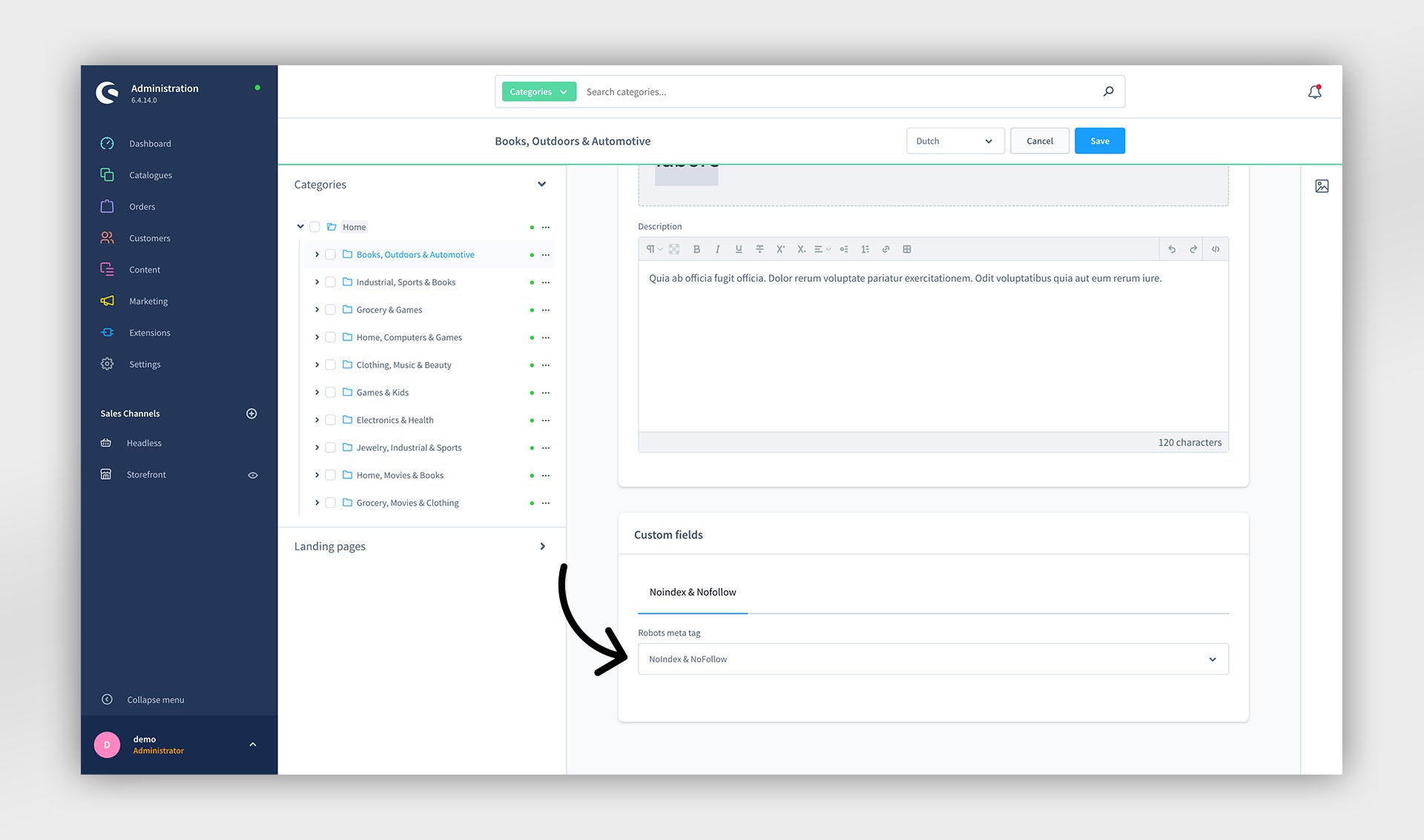Image resolution: width=1424 pixels, height=840 pixels.
Task: Open the text color picker in editor
Action: point(674,249)
